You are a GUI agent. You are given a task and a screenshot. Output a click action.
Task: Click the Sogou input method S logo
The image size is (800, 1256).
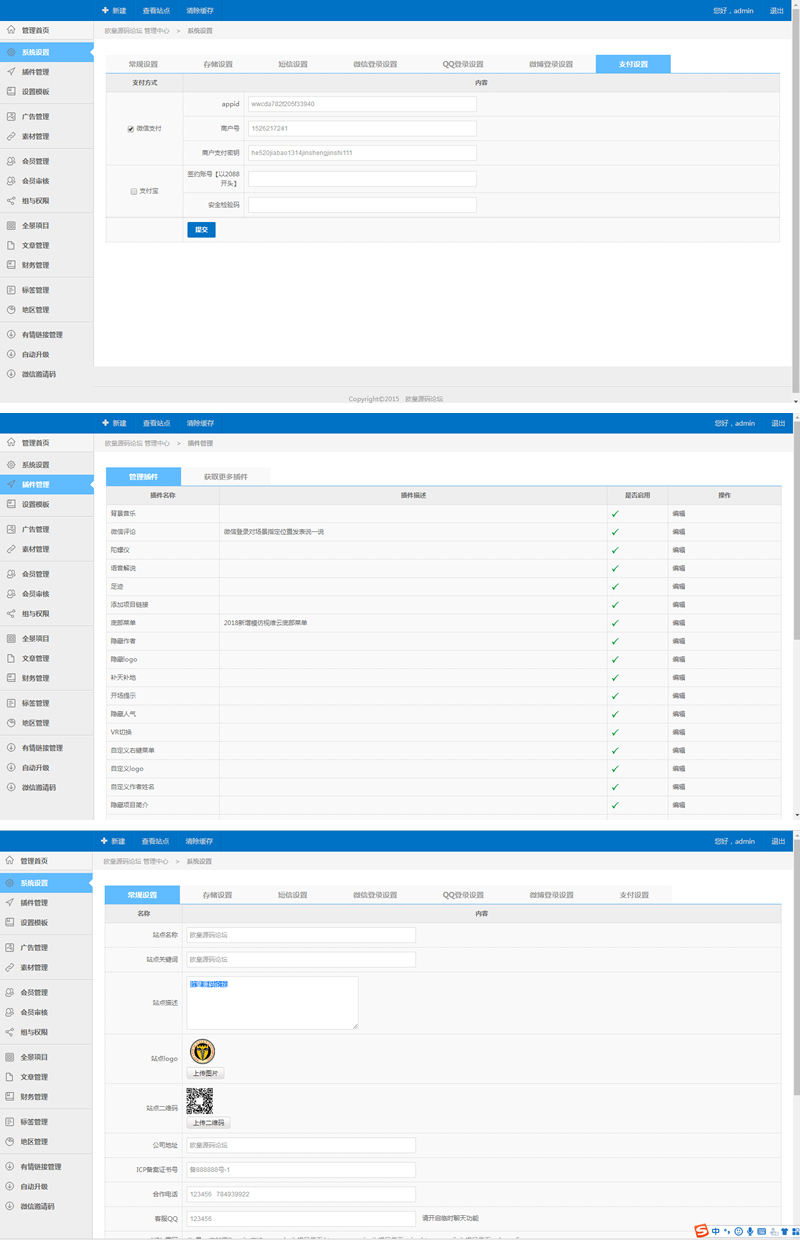coord(702,1230)
